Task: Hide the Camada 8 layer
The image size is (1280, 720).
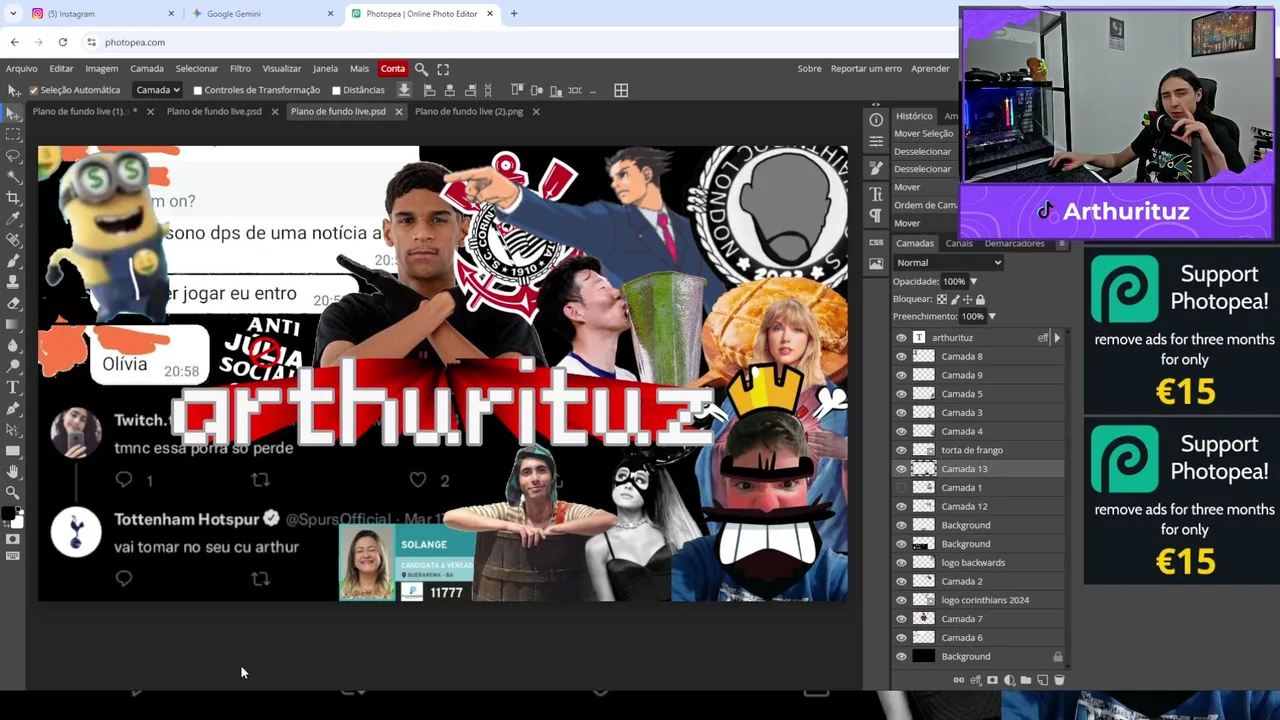Action: click(901, 356)
